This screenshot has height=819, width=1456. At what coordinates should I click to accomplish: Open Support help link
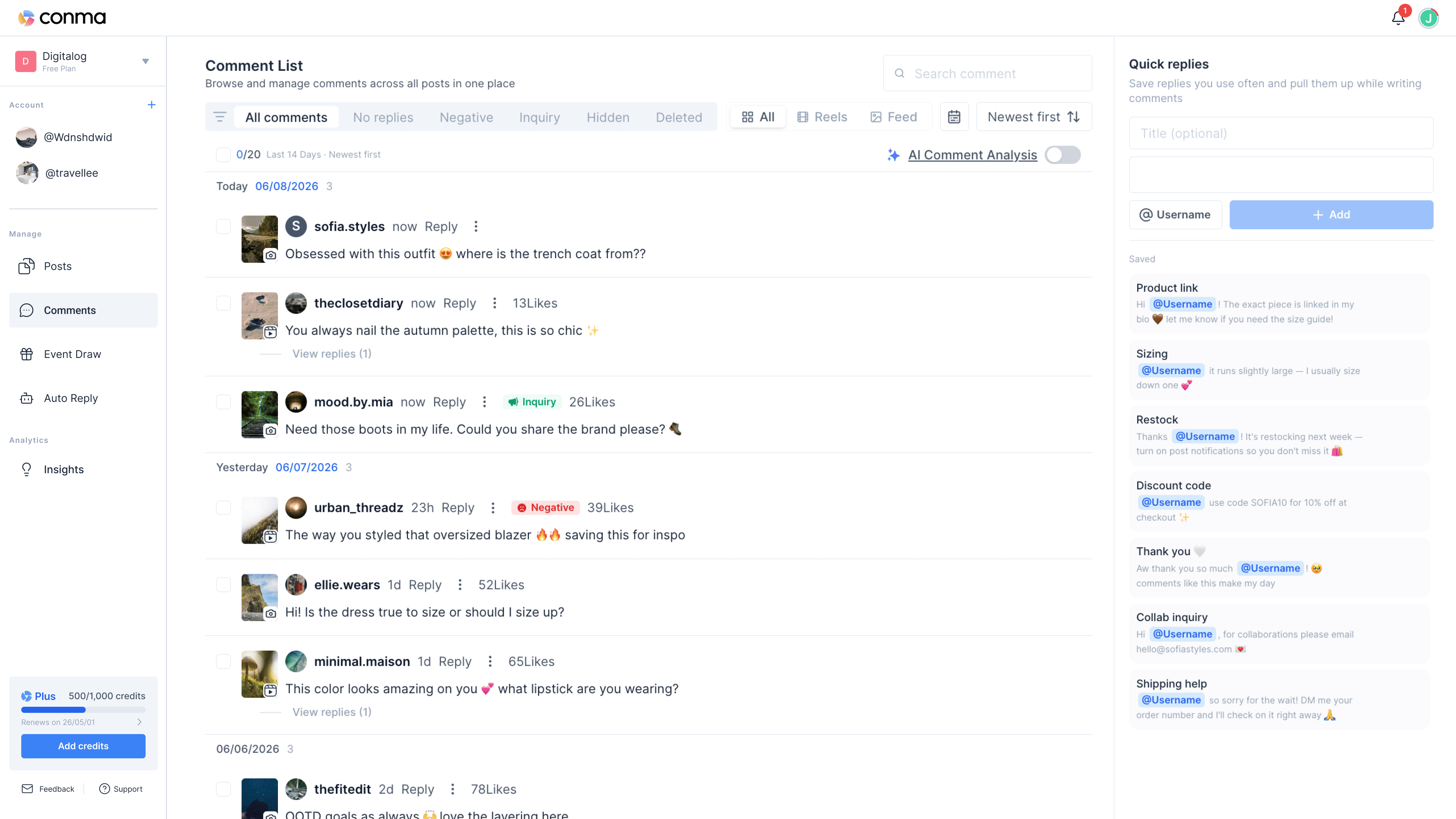[121, 789]
